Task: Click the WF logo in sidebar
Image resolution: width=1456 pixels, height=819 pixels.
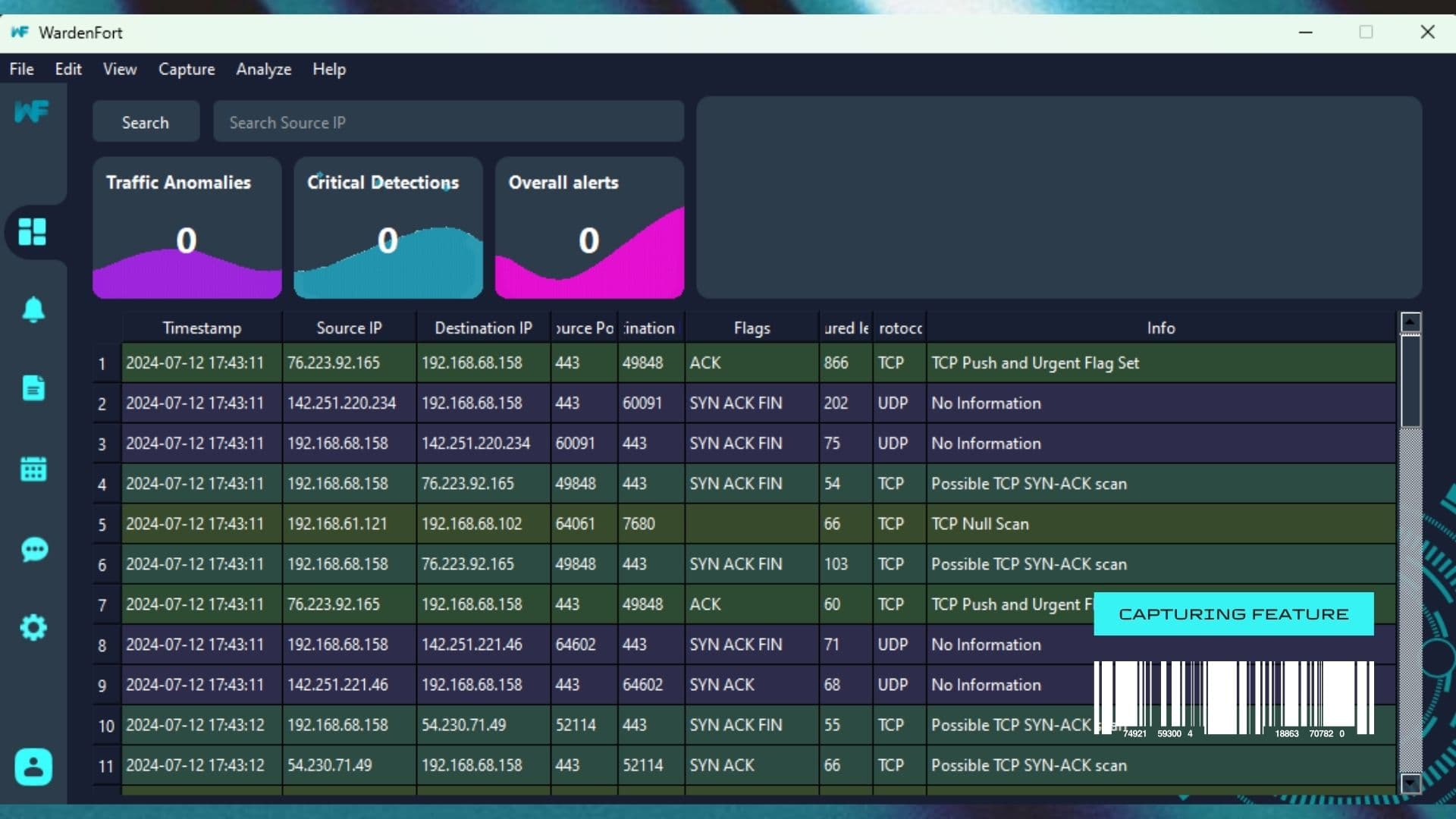Action: tap(32, 111)
